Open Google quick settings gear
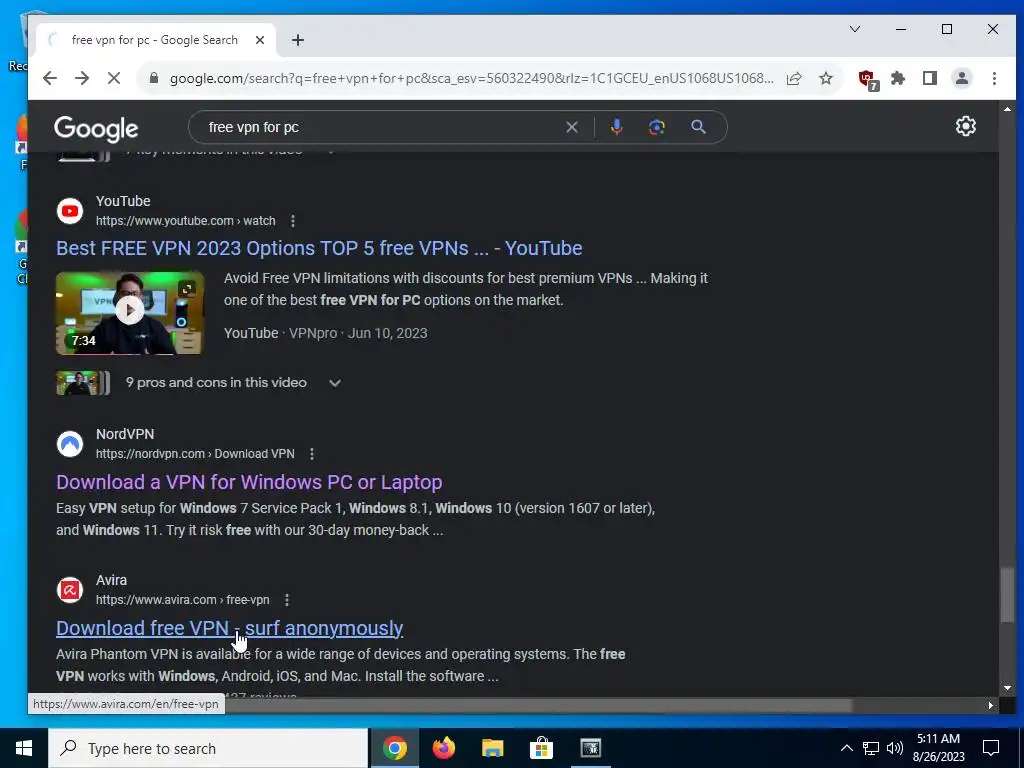This screenshot has width=1024, height=768. (x=965, y=126)
